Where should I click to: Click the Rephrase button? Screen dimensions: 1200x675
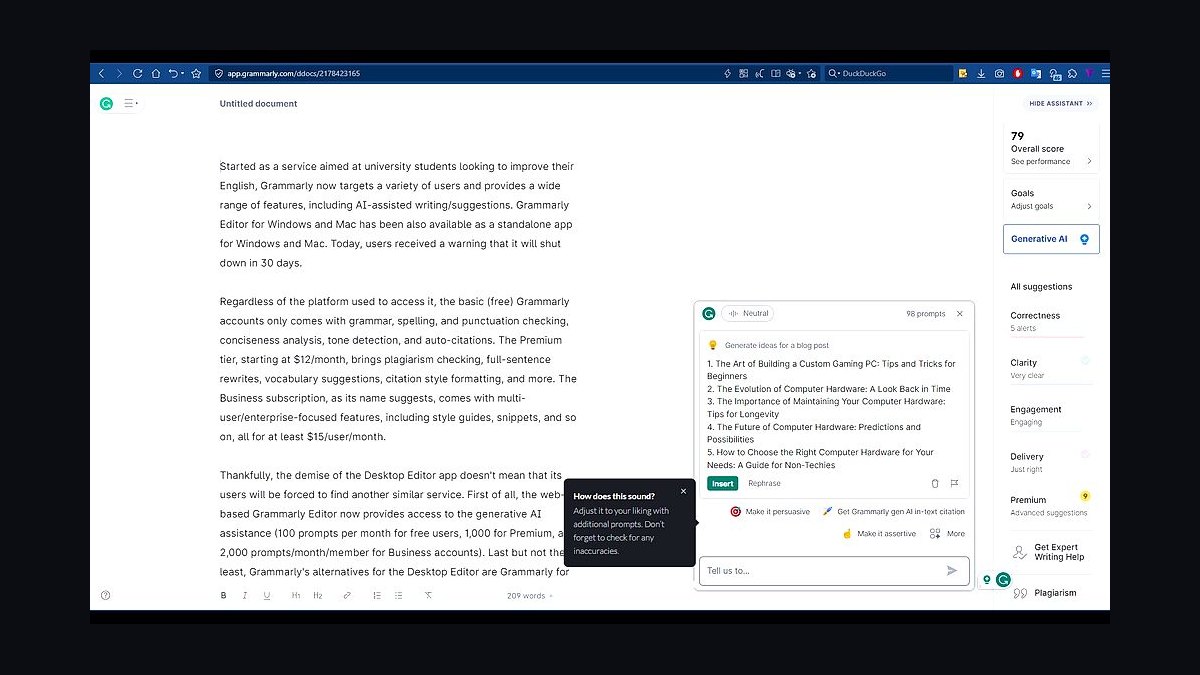(x=764, y=483)
